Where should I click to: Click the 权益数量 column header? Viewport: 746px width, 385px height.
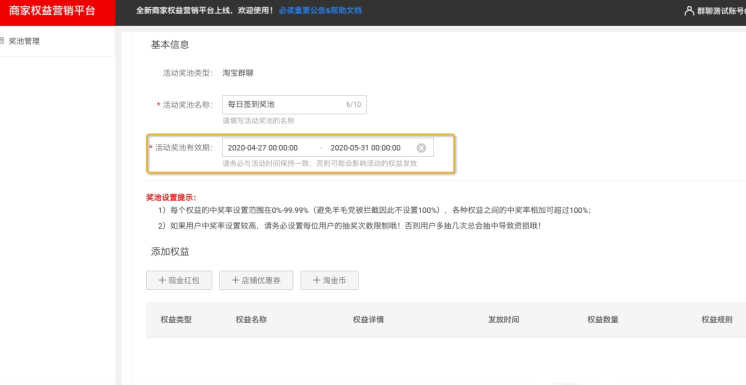tap(603, 320)
